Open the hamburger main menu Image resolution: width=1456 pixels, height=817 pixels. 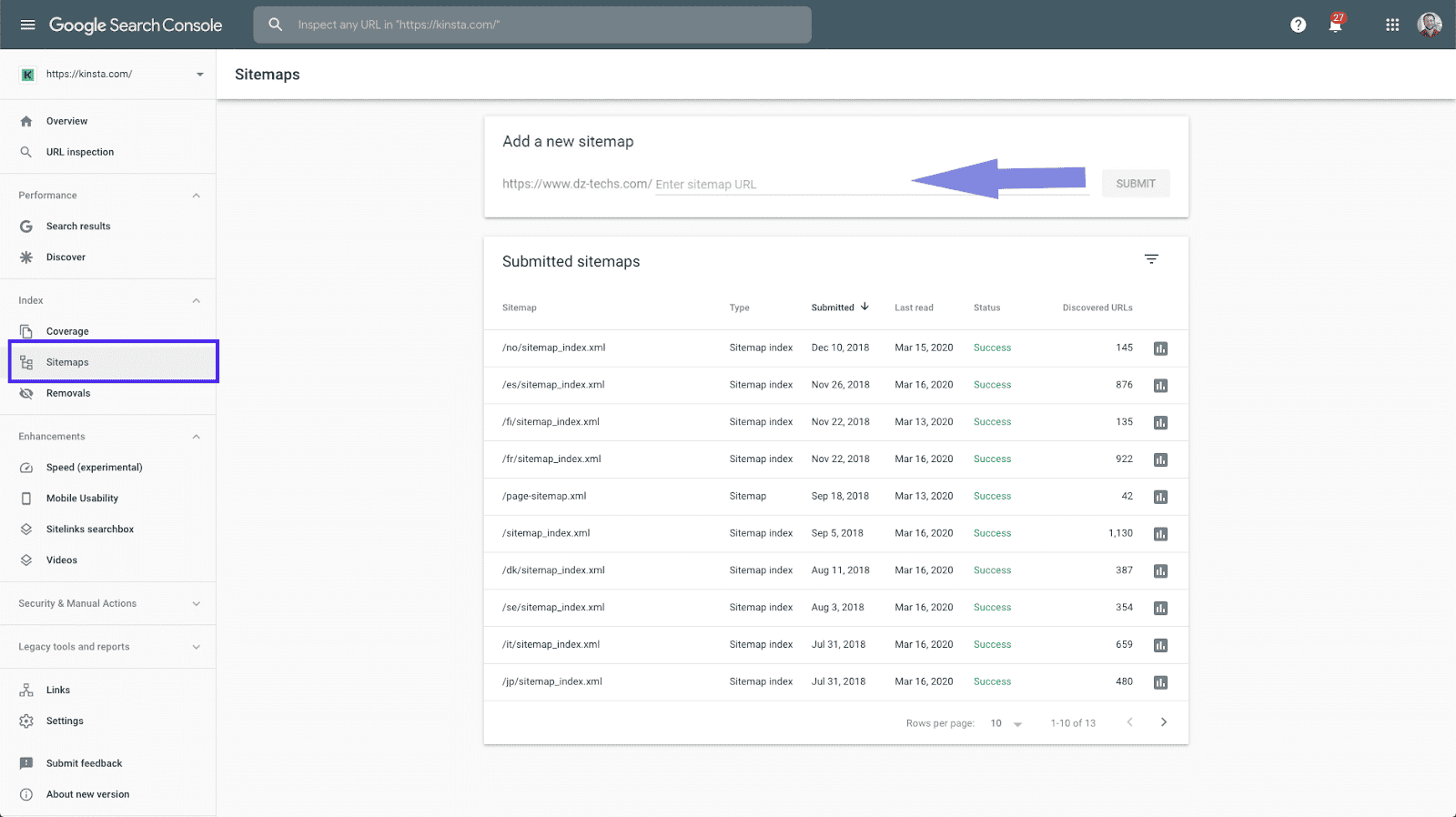click(27, 25)
